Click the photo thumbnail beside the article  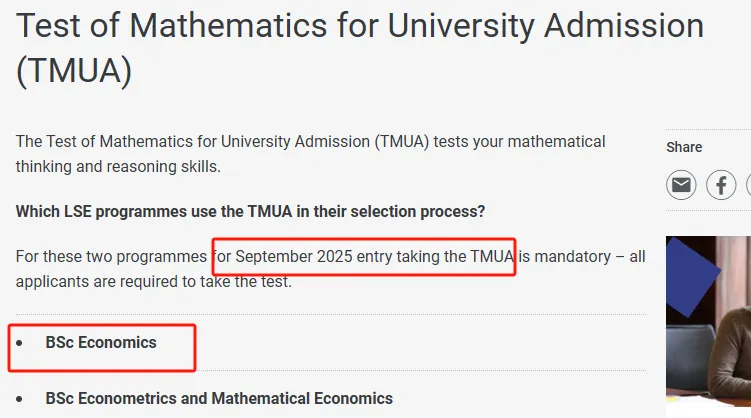[708, 321]
